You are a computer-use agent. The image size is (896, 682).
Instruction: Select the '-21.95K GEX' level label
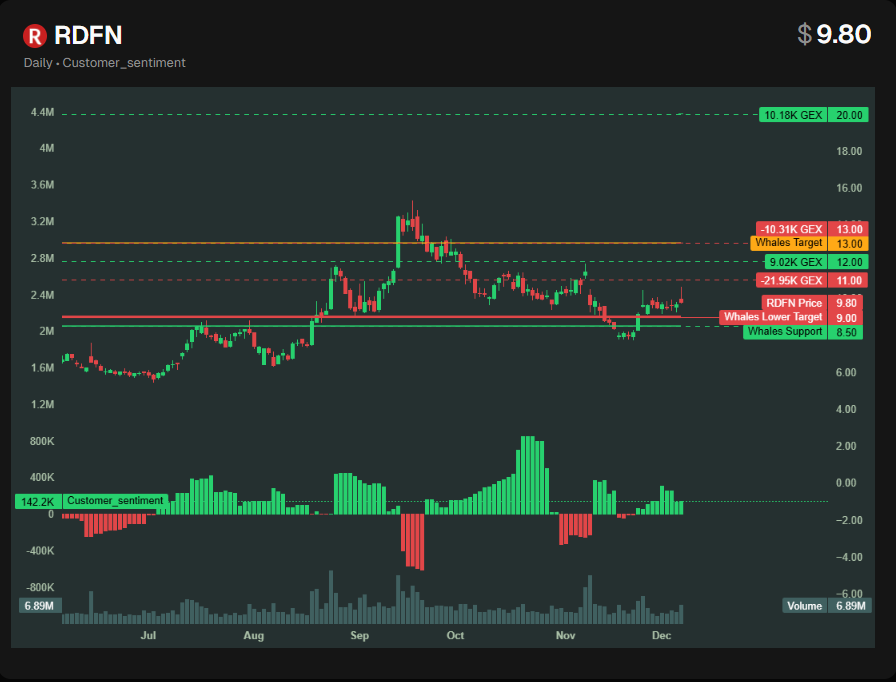pyautogui.click(x=791, y=280)
